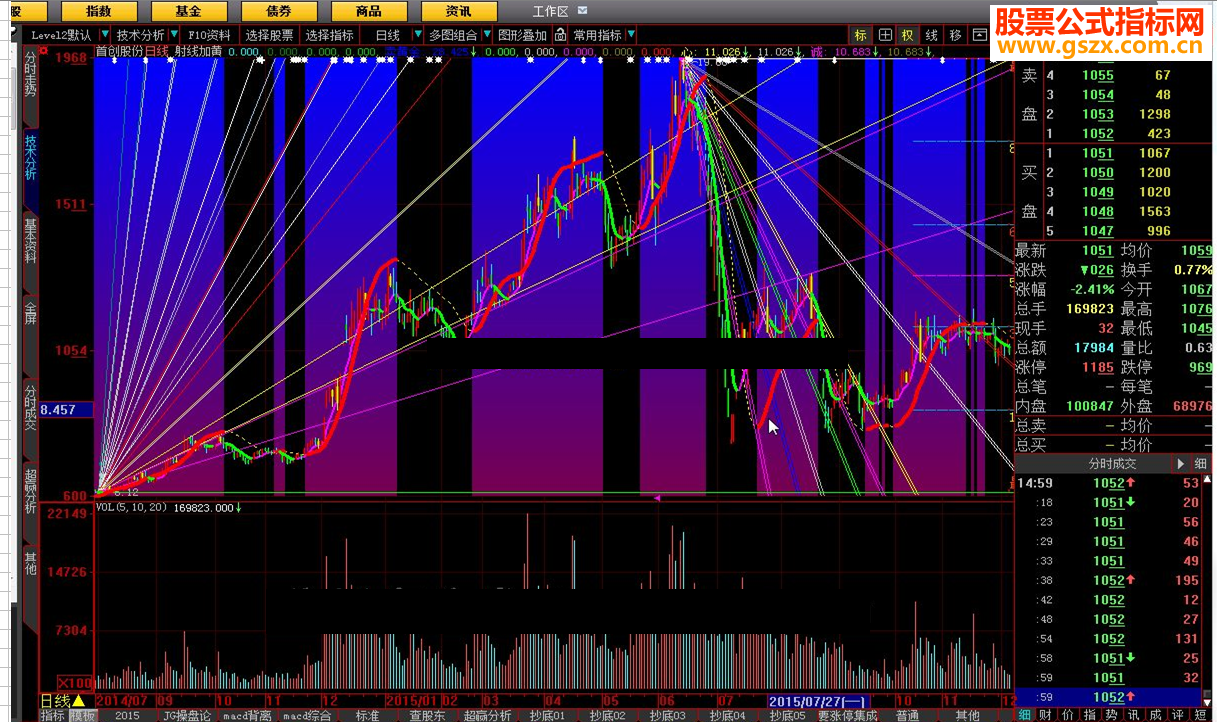1217x722 pixels.
Task: Click the VOL(5,10,20) indicator label
Action: [132, 507]
